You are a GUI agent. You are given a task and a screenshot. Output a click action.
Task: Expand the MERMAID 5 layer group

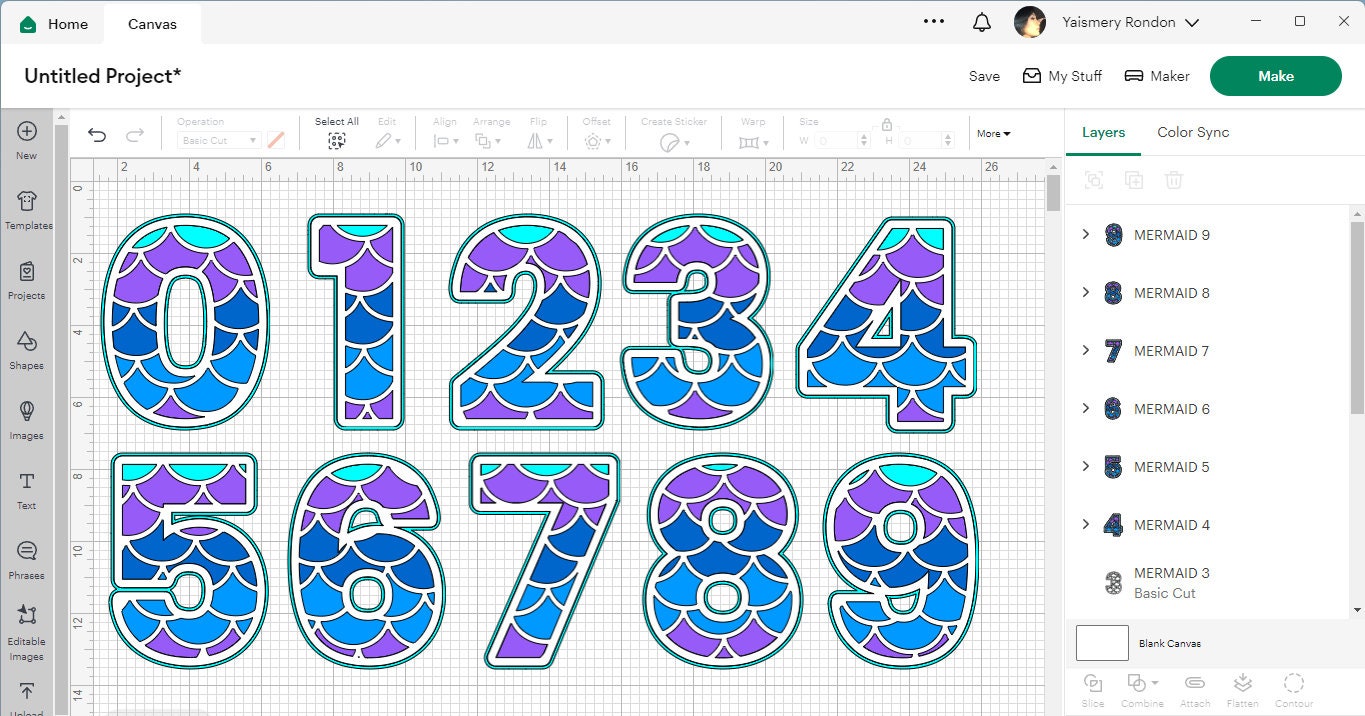(x=1086, y=466)
